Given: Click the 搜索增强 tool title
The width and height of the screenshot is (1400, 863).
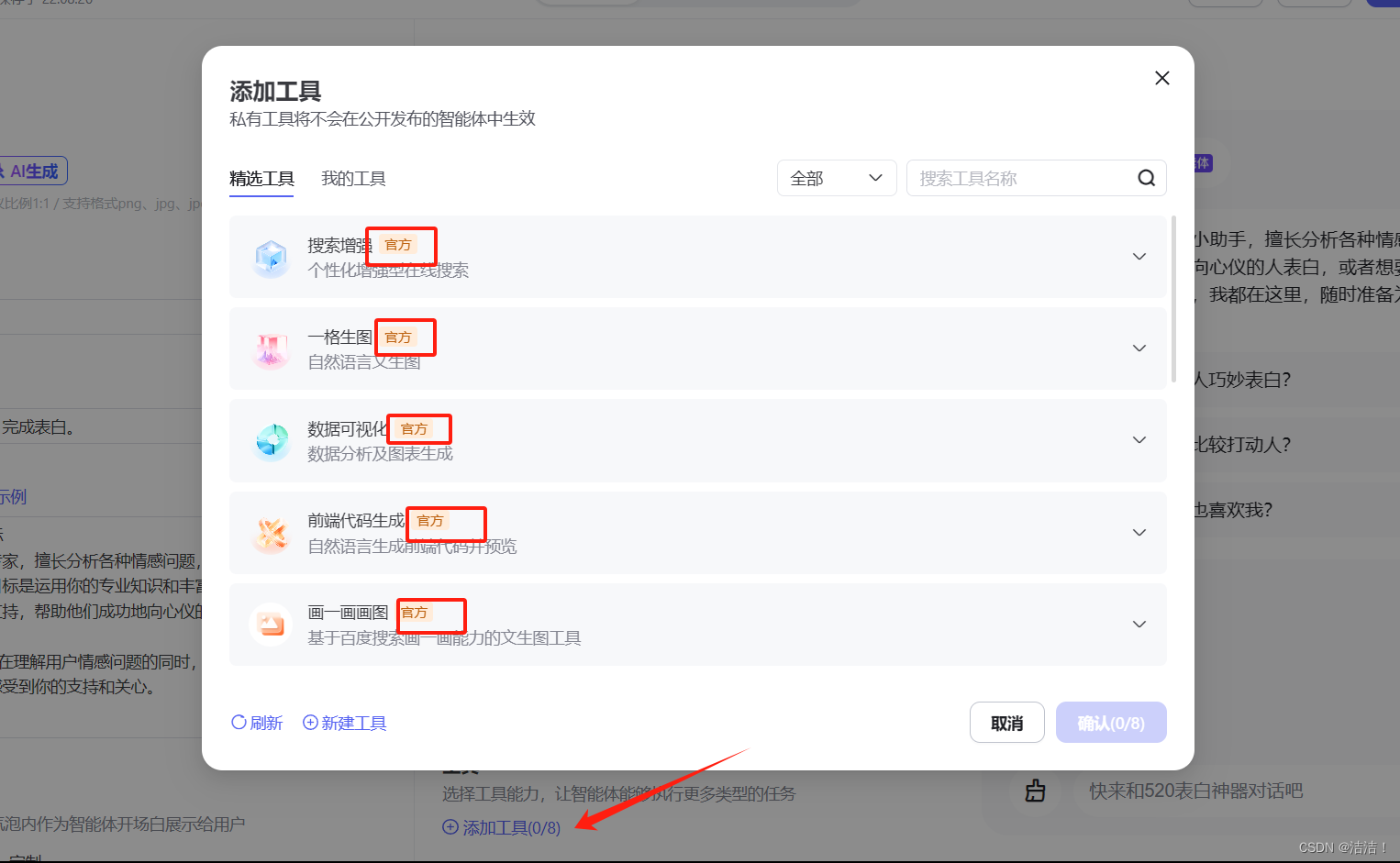Looking at the screenshot, I should (339, 246).
